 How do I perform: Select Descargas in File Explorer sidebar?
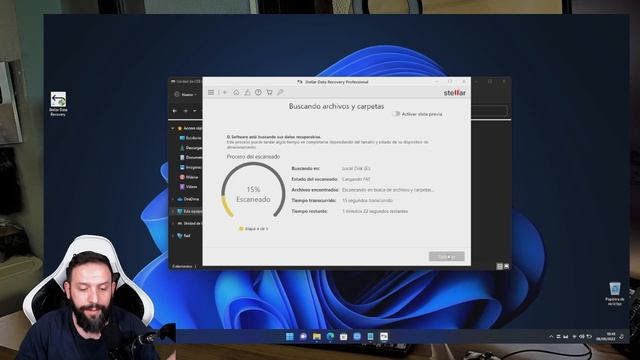191,148
